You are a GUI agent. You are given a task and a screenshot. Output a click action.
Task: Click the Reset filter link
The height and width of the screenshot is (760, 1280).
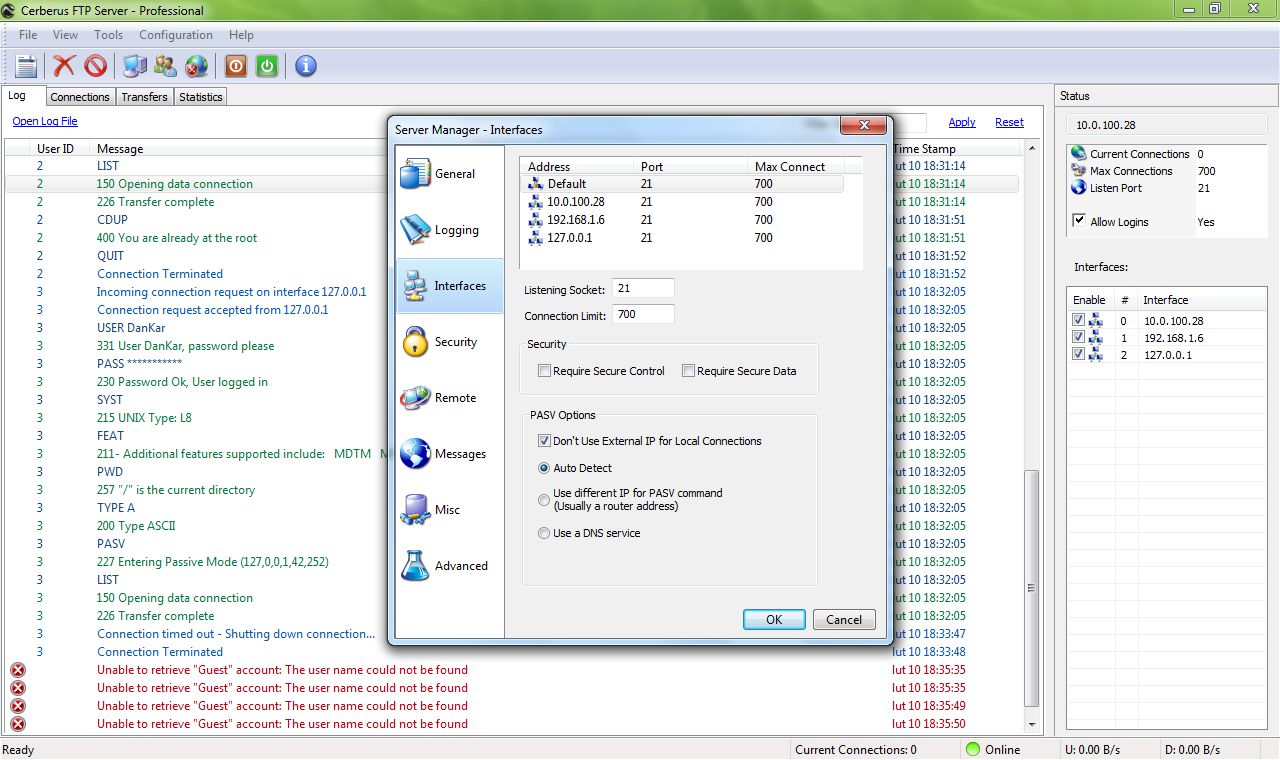pos(1009,122)
